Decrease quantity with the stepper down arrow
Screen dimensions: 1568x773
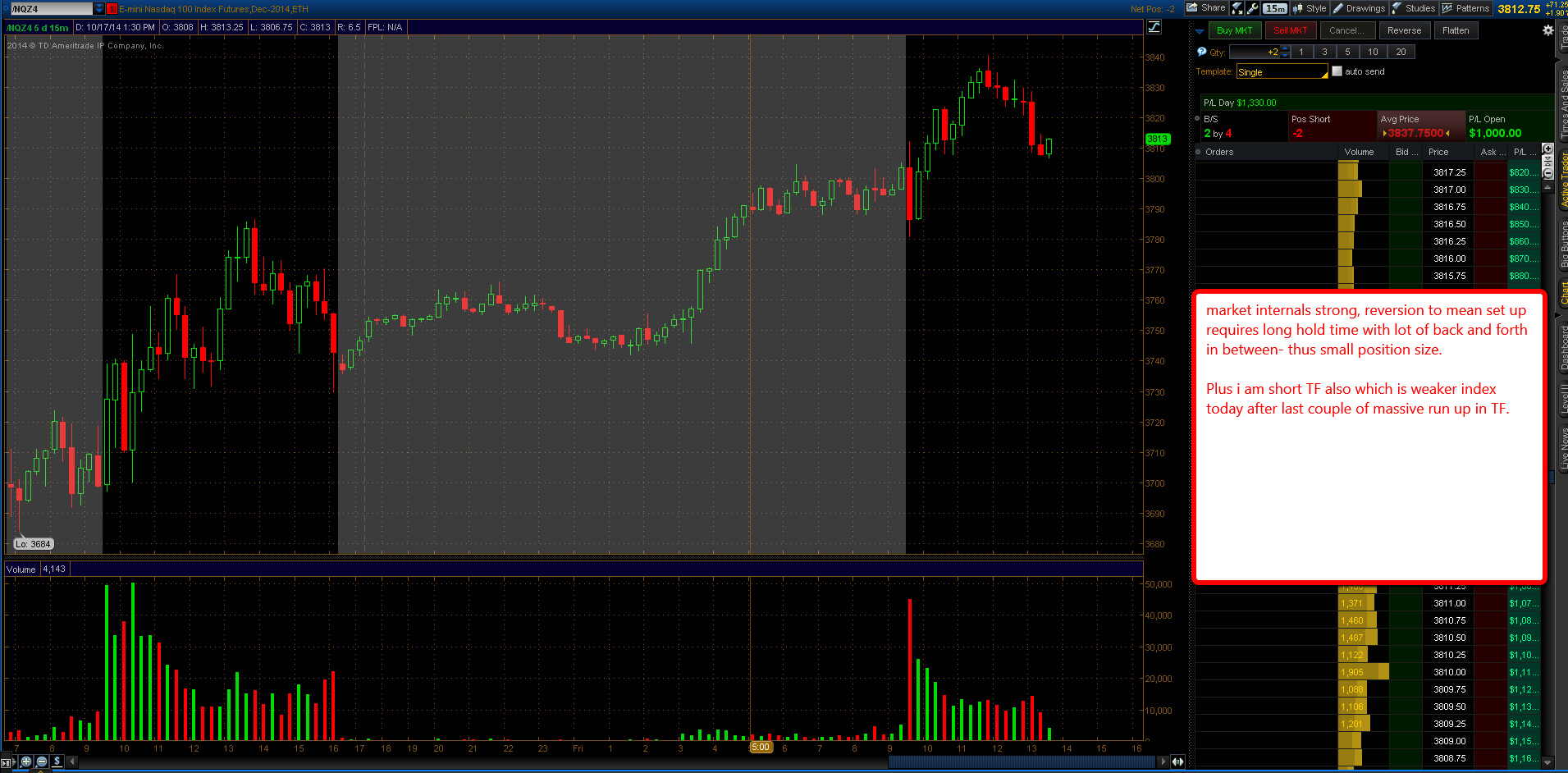coord(1286,55)
